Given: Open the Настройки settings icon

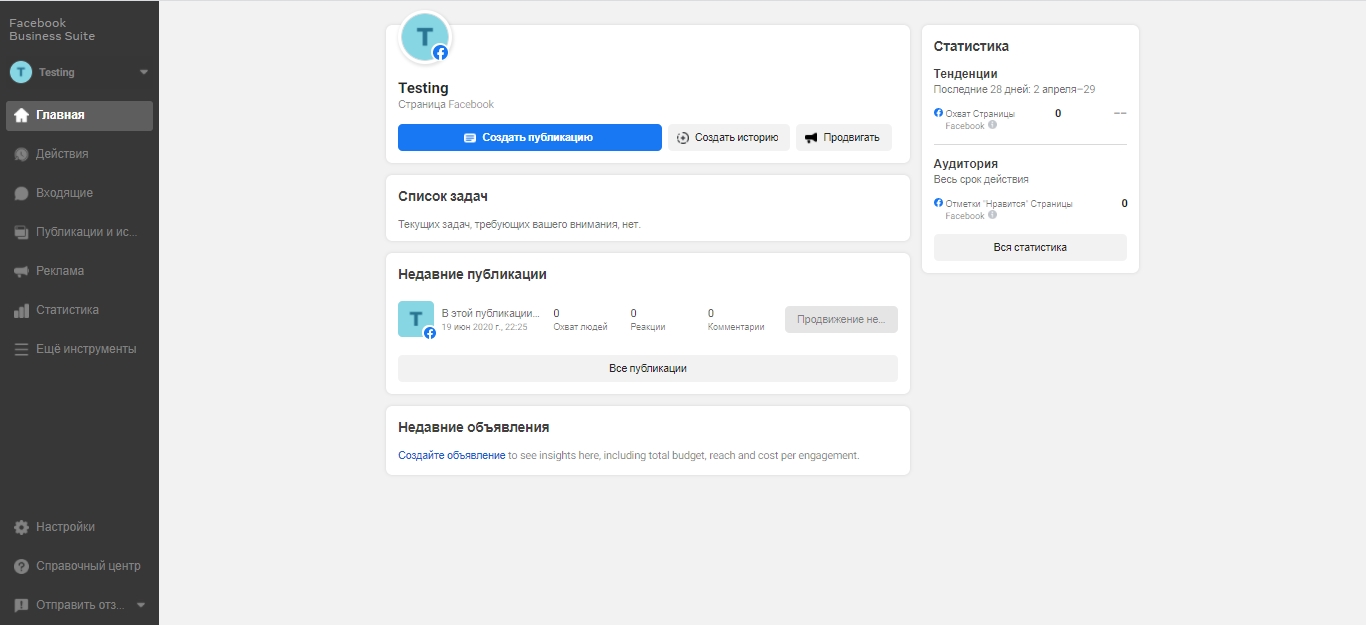Looking at the screenshot, I should click(x=22, y=526).
